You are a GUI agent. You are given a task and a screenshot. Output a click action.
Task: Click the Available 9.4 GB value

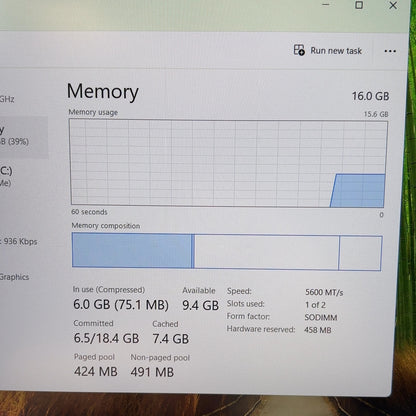200,305
